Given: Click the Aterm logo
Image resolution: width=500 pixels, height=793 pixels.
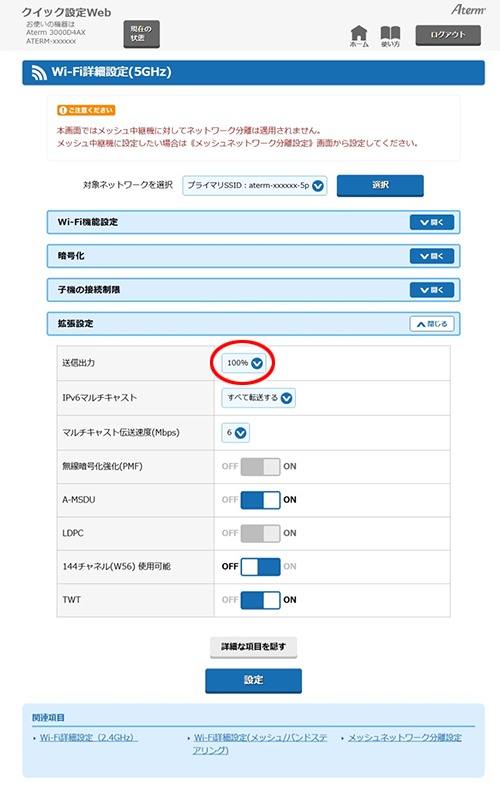Looking at the screenshot, I should (x=468, y=10).
